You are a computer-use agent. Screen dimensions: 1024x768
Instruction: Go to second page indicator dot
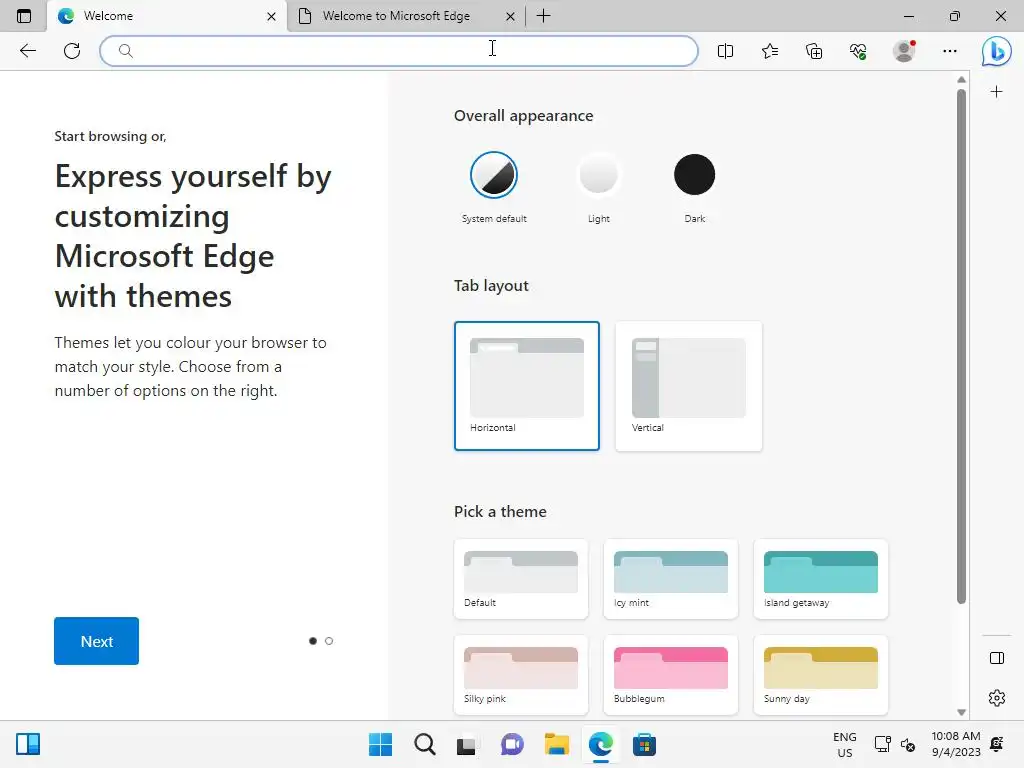pos(328,641)
